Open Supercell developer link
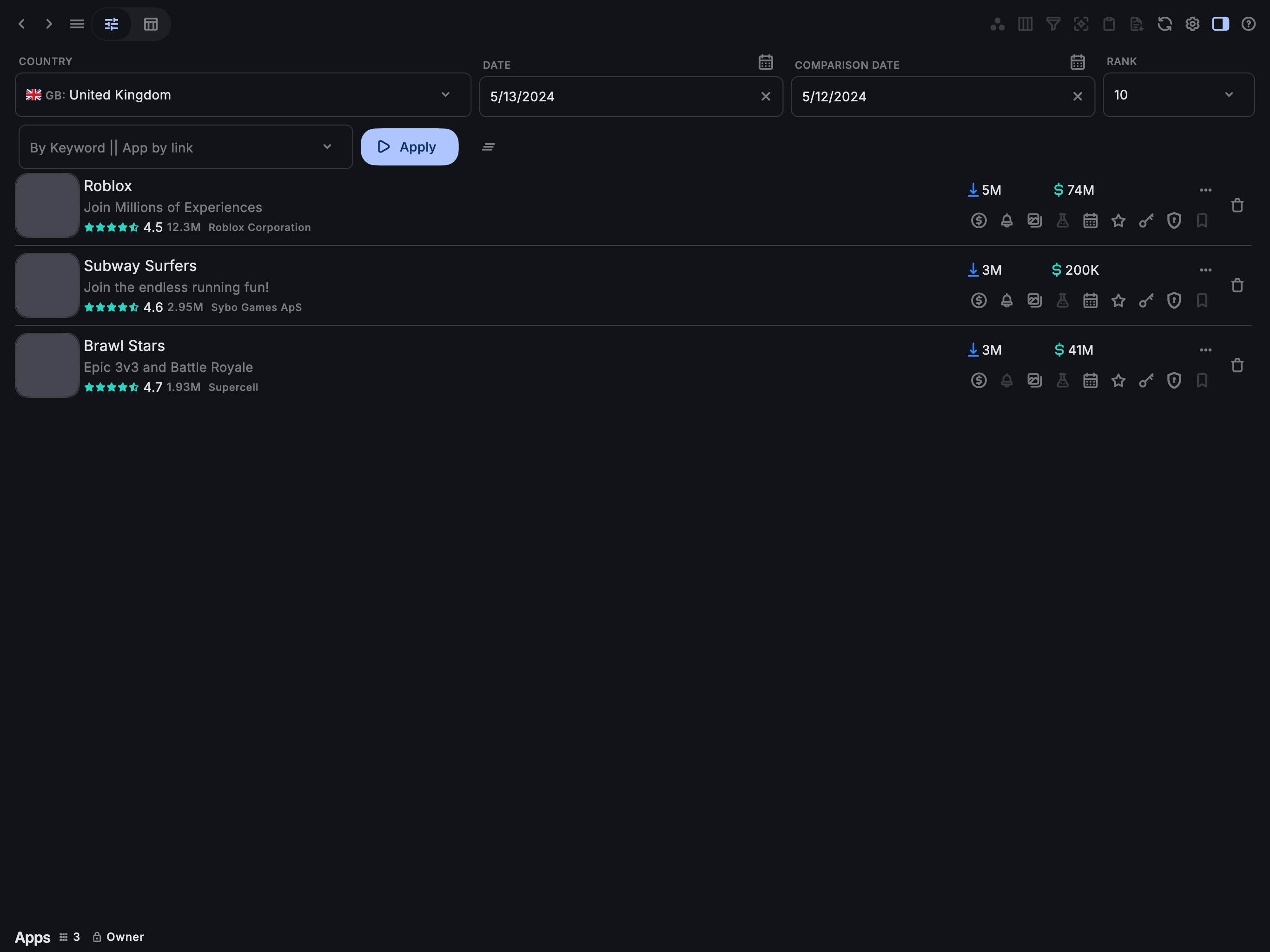The width and height of the screenshot is (1270, 952). tap(233, 387)
